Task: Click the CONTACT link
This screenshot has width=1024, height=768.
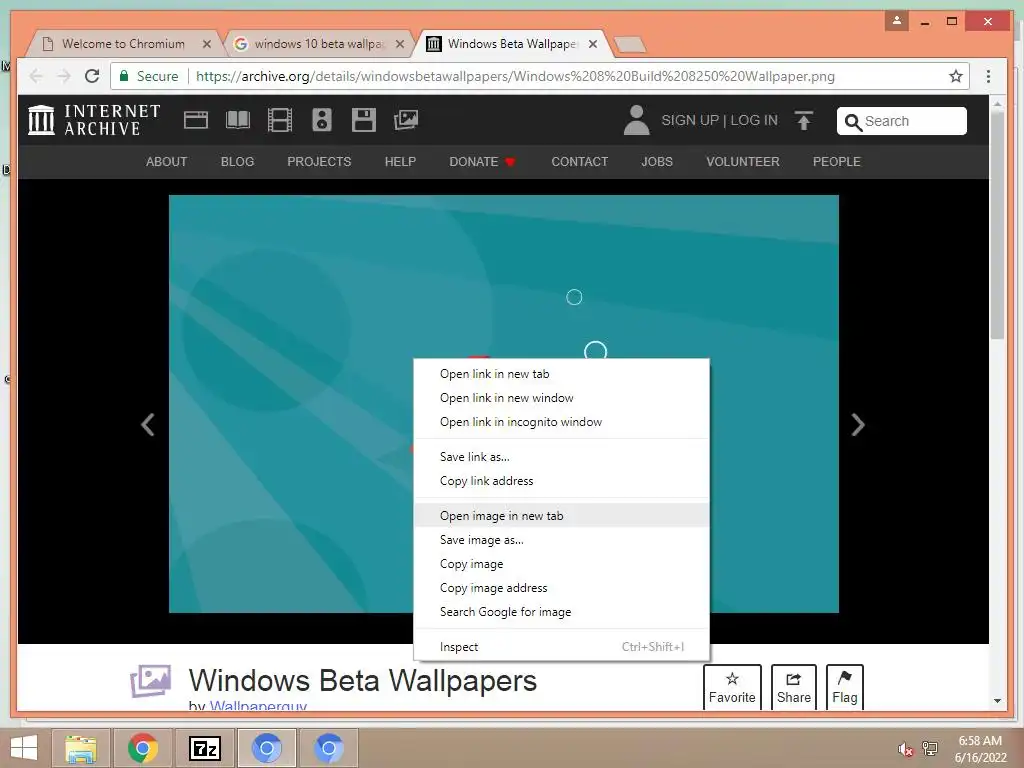Action: point(579,162)
